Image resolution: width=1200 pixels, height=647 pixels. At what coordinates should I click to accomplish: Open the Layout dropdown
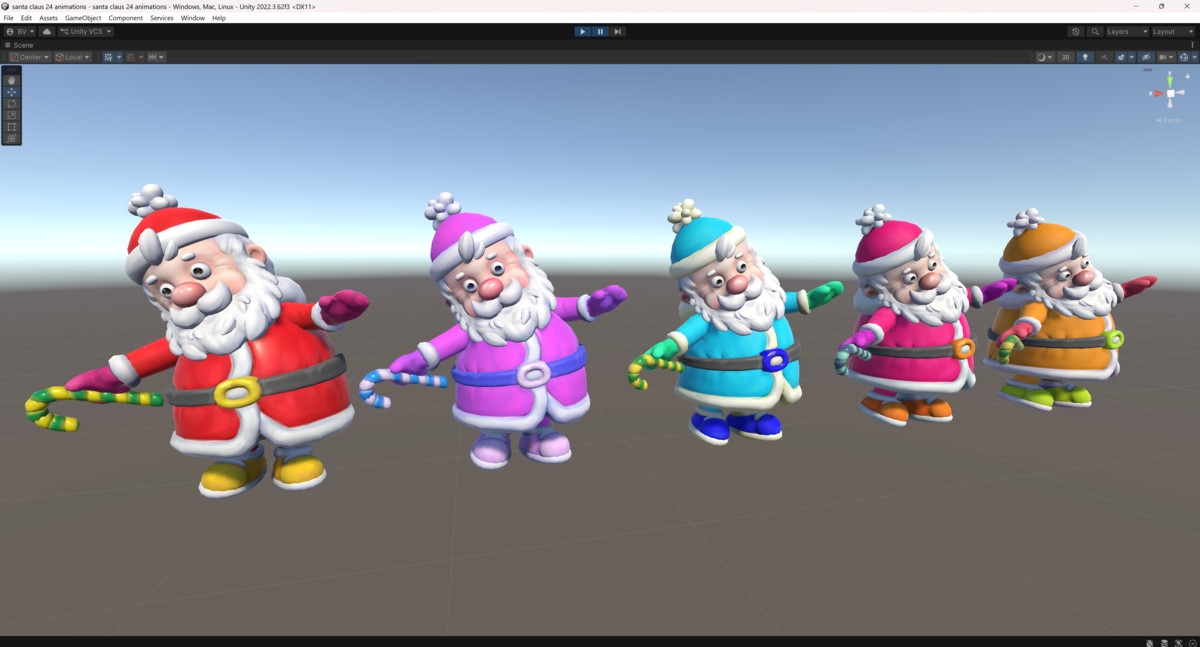click(1173, 31)
